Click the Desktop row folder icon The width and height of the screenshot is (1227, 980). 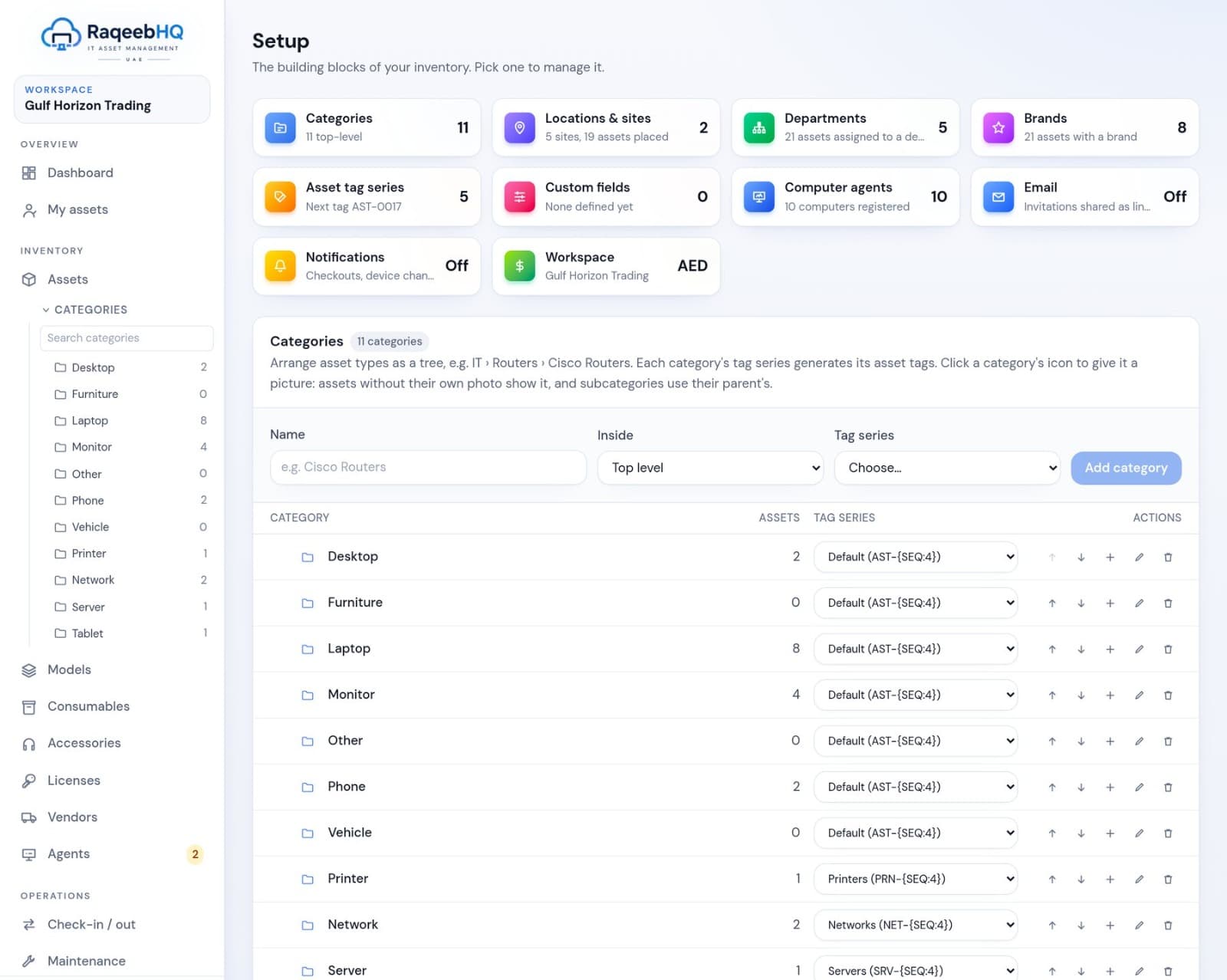click(x=308, y=557)
